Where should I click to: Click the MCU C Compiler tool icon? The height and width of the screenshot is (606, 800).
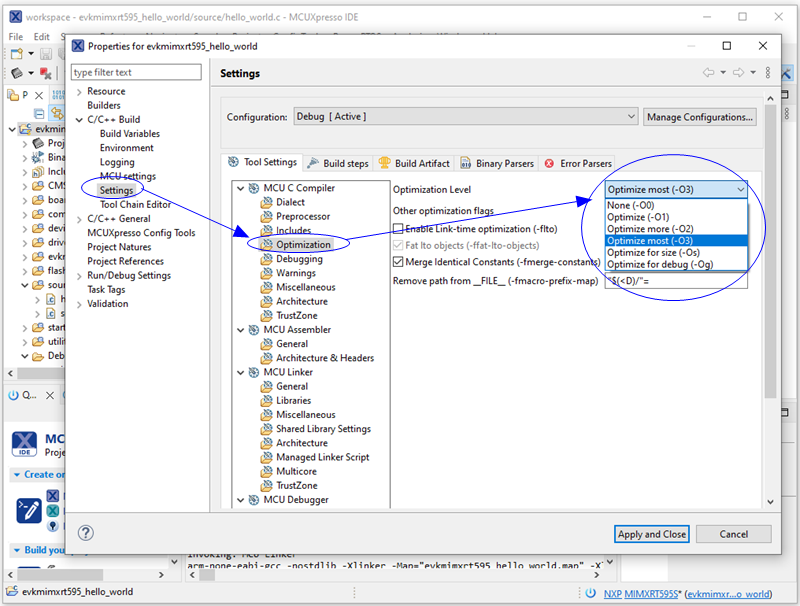pyautogui.click(x=254, y=188)
